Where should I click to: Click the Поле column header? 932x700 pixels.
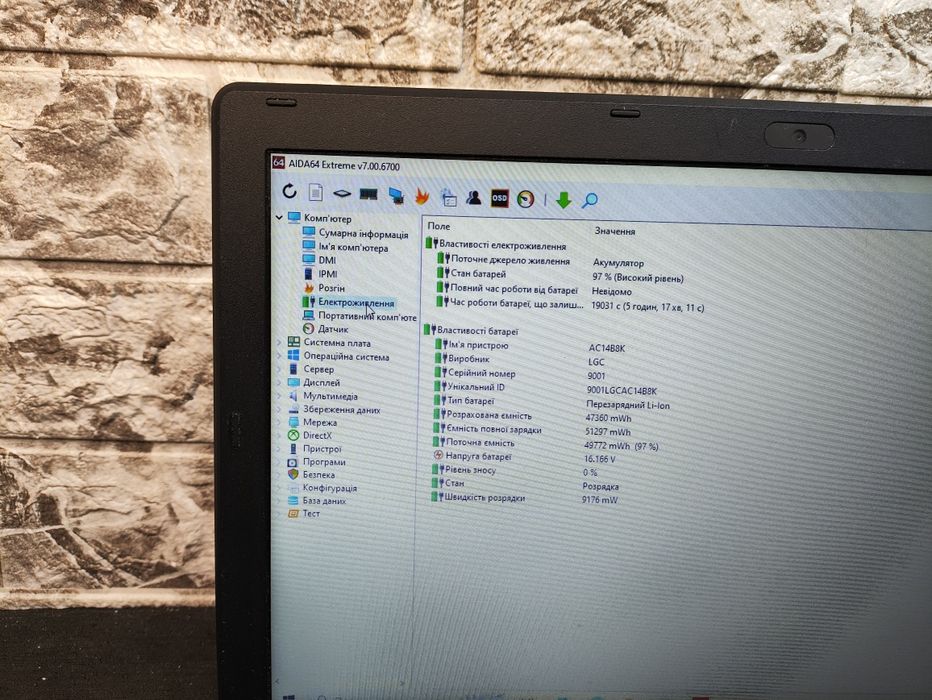coord(439,226)
